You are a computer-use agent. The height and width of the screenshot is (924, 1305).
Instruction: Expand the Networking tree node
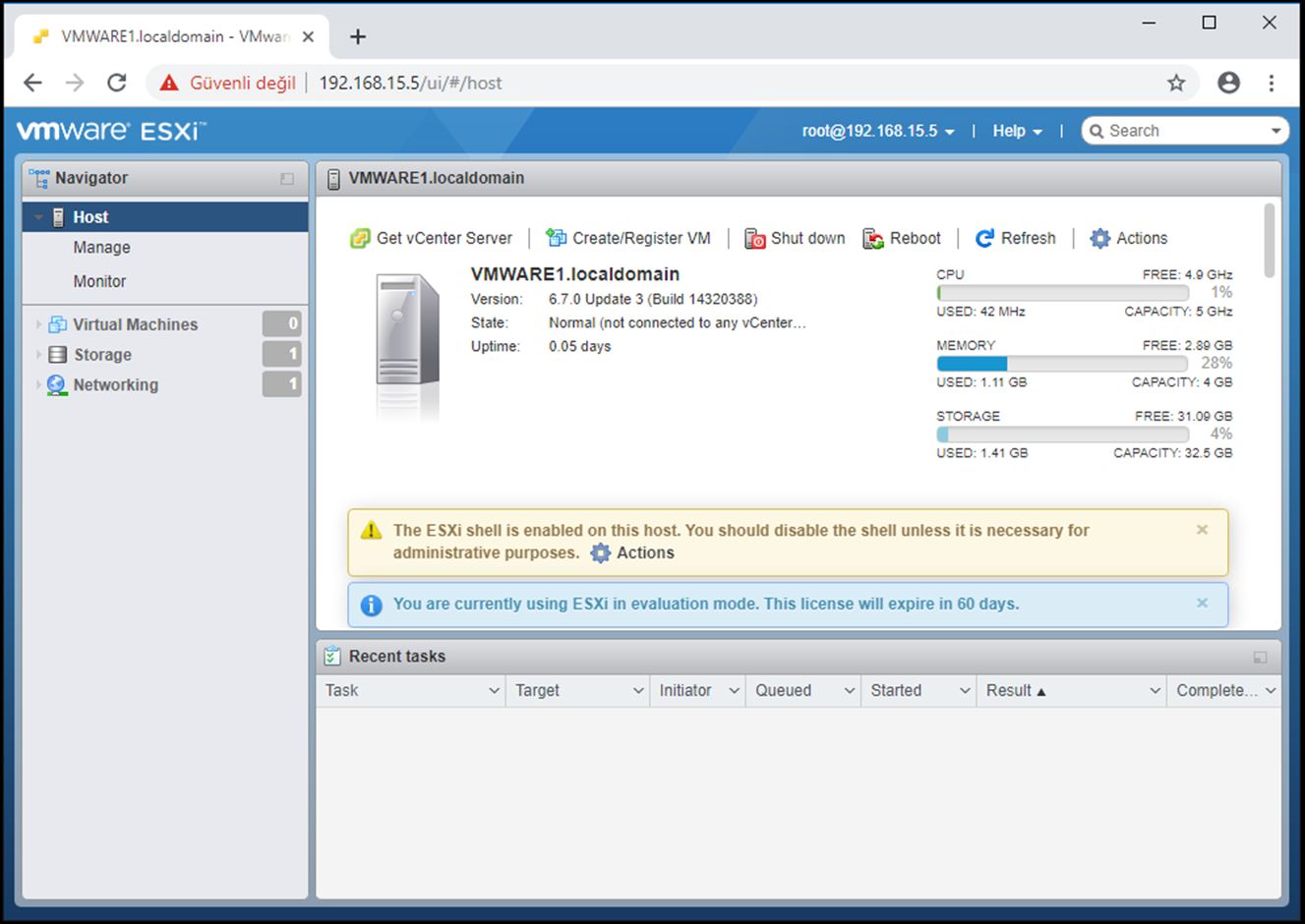38,384
